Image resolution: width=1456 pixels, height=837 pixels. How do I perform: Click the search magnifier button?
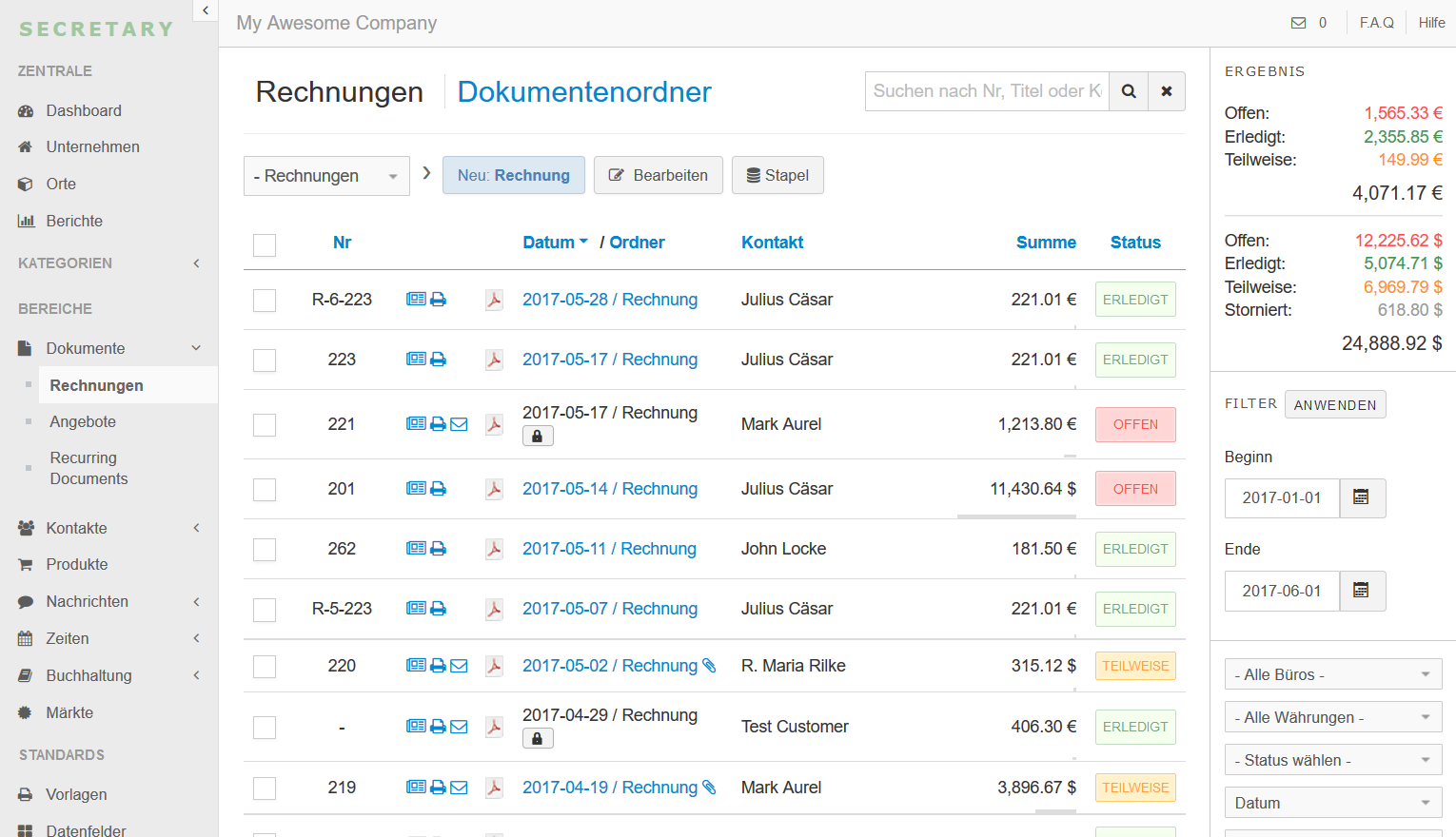[1129, 91]
